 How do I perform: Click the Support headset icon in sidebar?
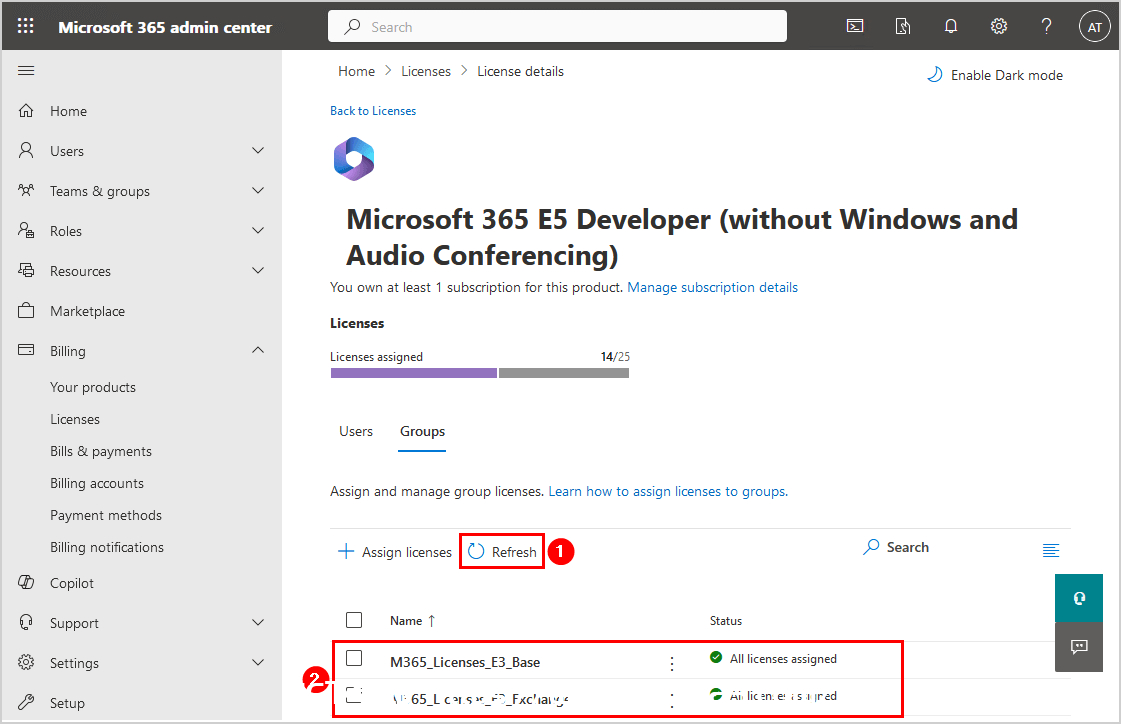(26, 623)
